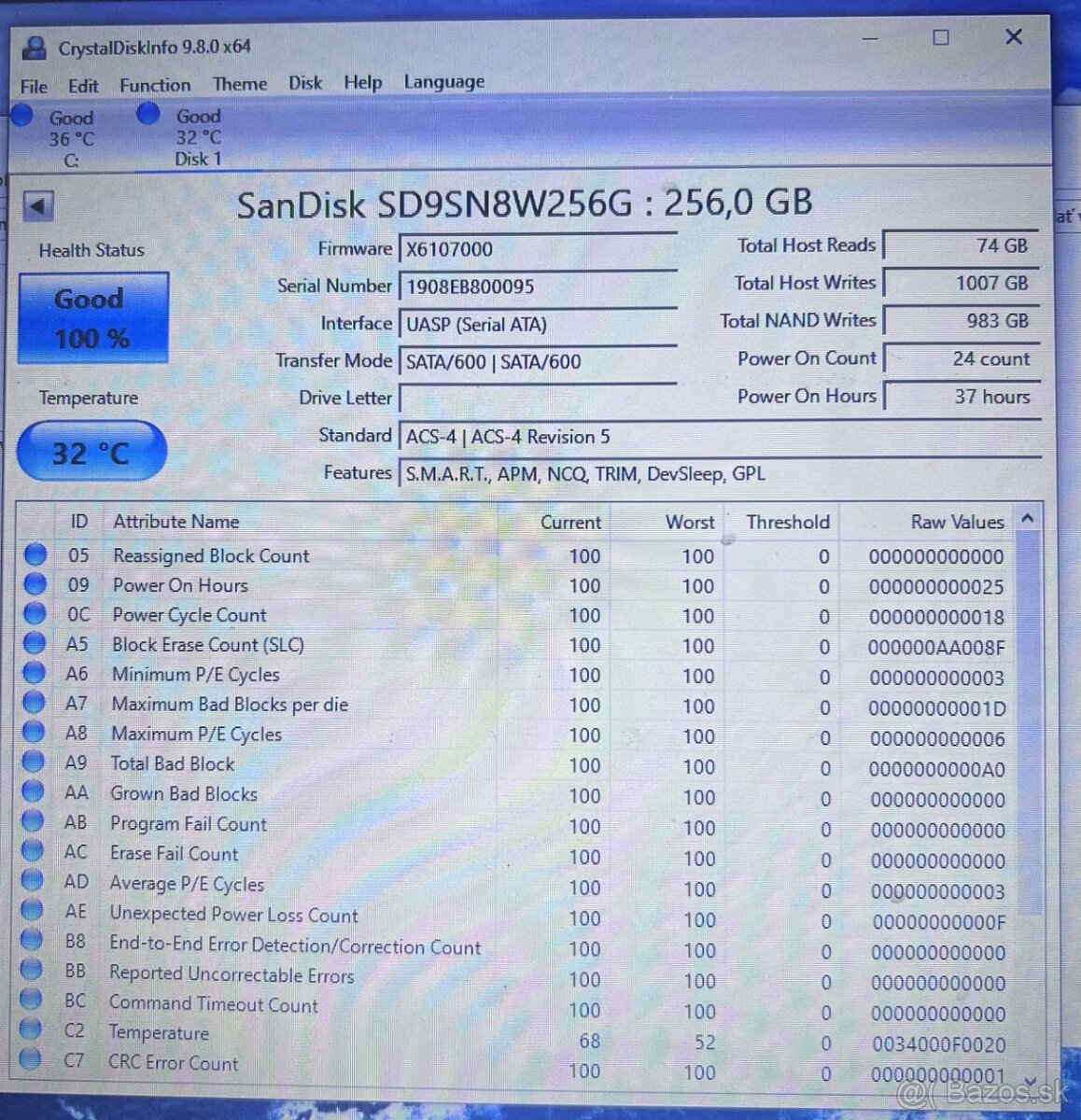The image size is (1081, 1120).
Task: Maximize the CrystalDiskInfo window
Action: (941, 37)
